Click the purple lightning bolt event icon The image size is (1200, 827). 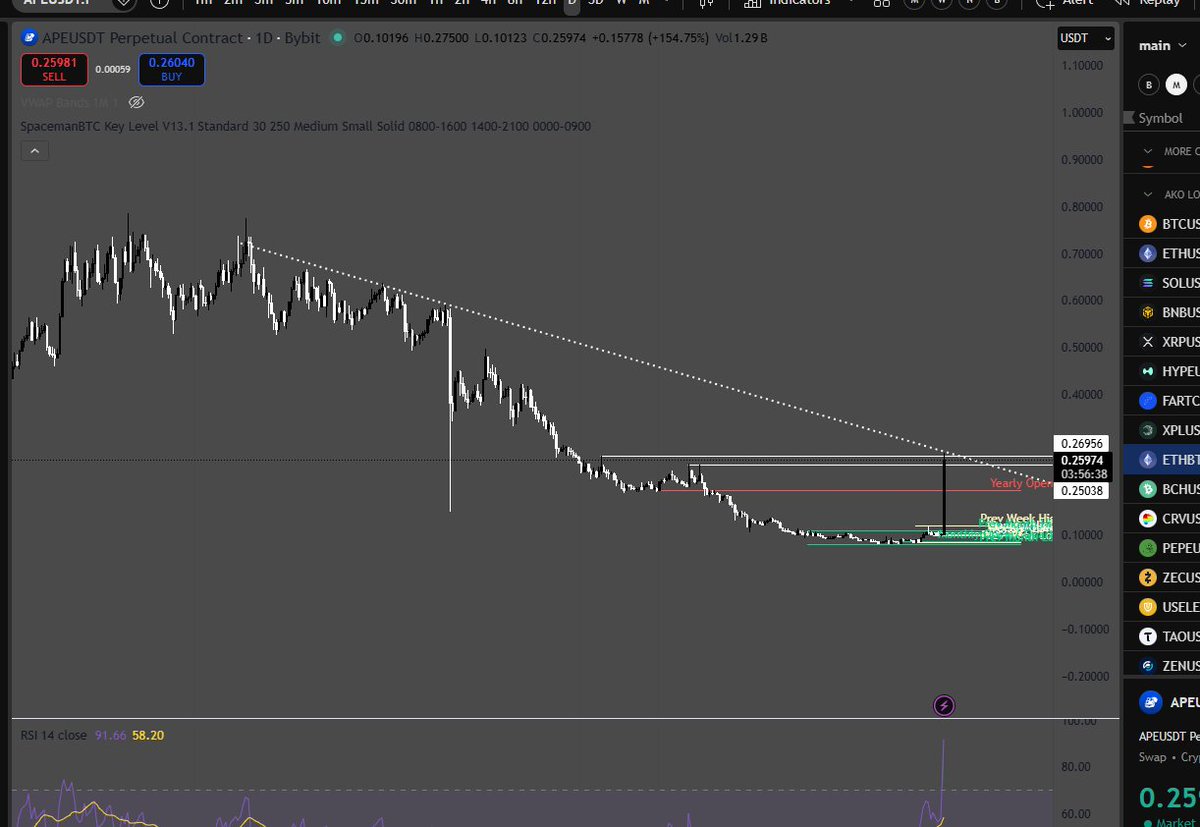(944, 706)
